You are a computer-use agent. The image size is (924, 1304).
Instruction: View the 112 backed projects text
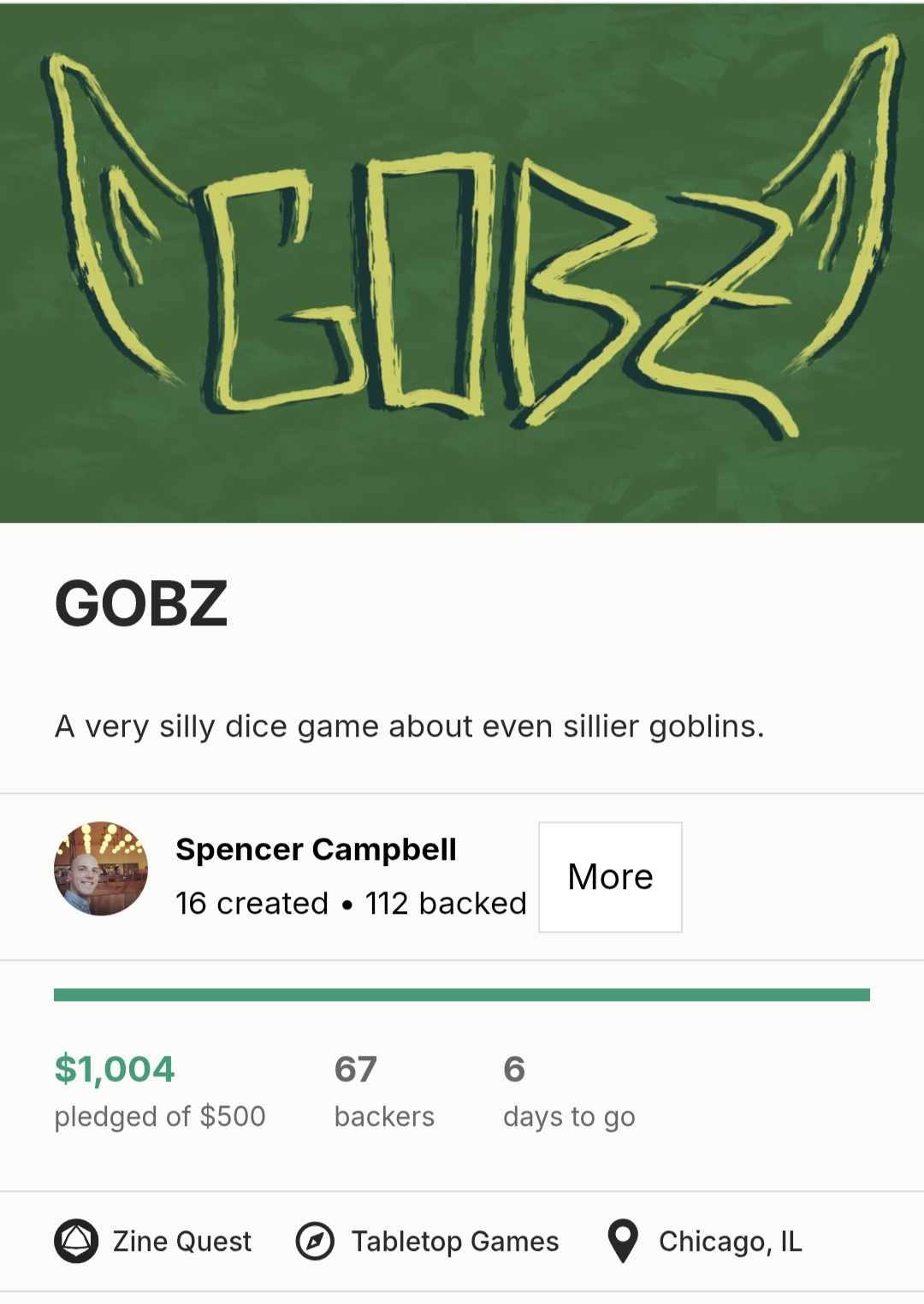[446, 904]
